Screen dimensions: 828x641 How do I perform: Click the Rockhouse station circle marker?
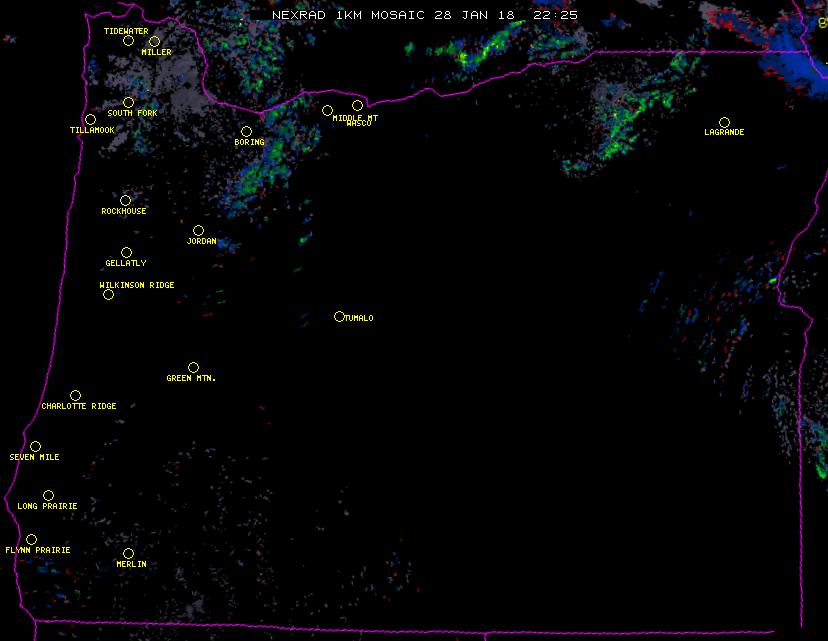[125, 200]
